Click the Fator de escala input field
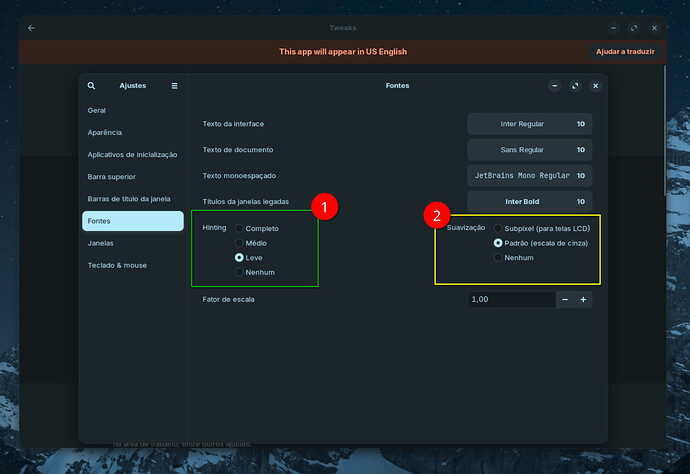Image resolution: width=690 pixels, height=474 pixels. pos(509,299)
